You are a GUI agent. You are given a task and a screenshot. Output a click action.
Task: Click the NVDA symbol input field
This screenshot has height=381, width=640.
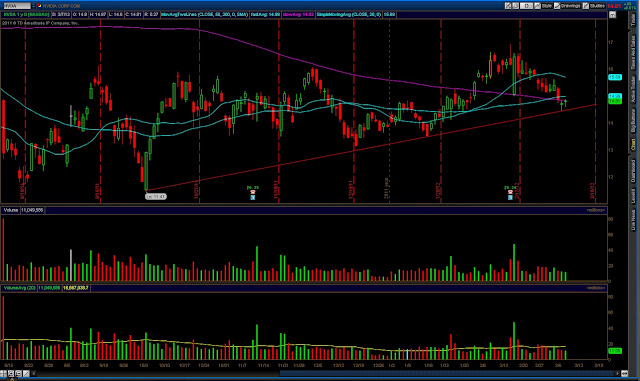coord(16,6)
